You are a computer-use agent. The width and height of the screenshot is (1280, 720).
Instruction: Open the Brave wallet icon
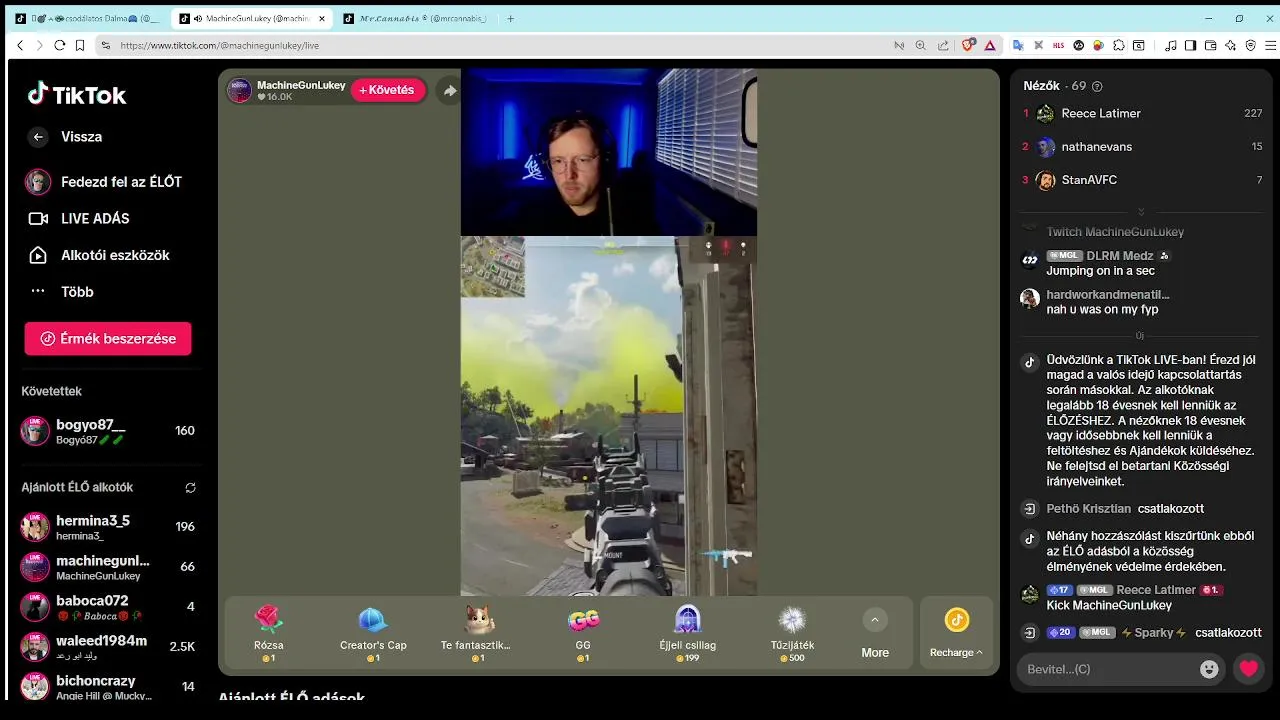click(x=1210, y=46)
